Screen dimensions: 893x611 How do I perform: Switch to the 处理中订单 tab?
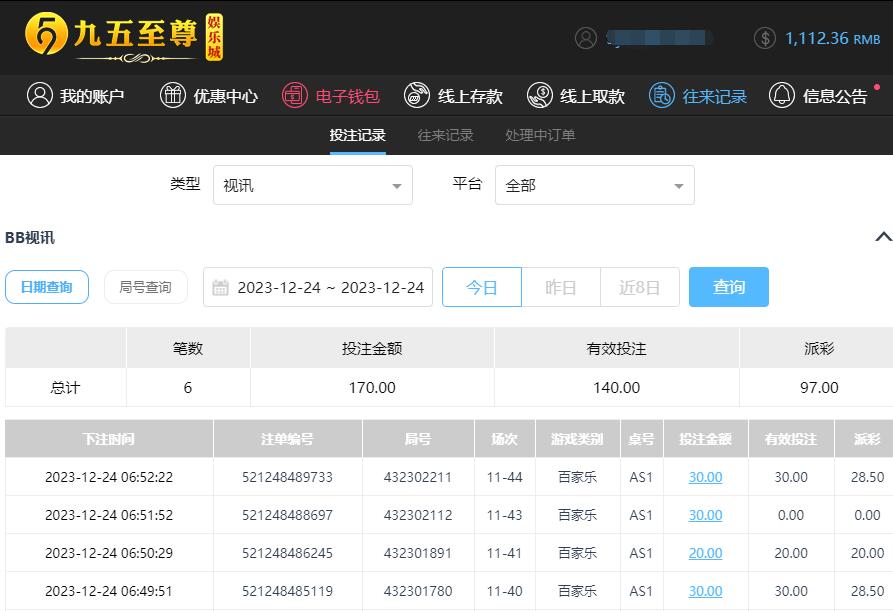pyautogui.click(x=540, y=135)
